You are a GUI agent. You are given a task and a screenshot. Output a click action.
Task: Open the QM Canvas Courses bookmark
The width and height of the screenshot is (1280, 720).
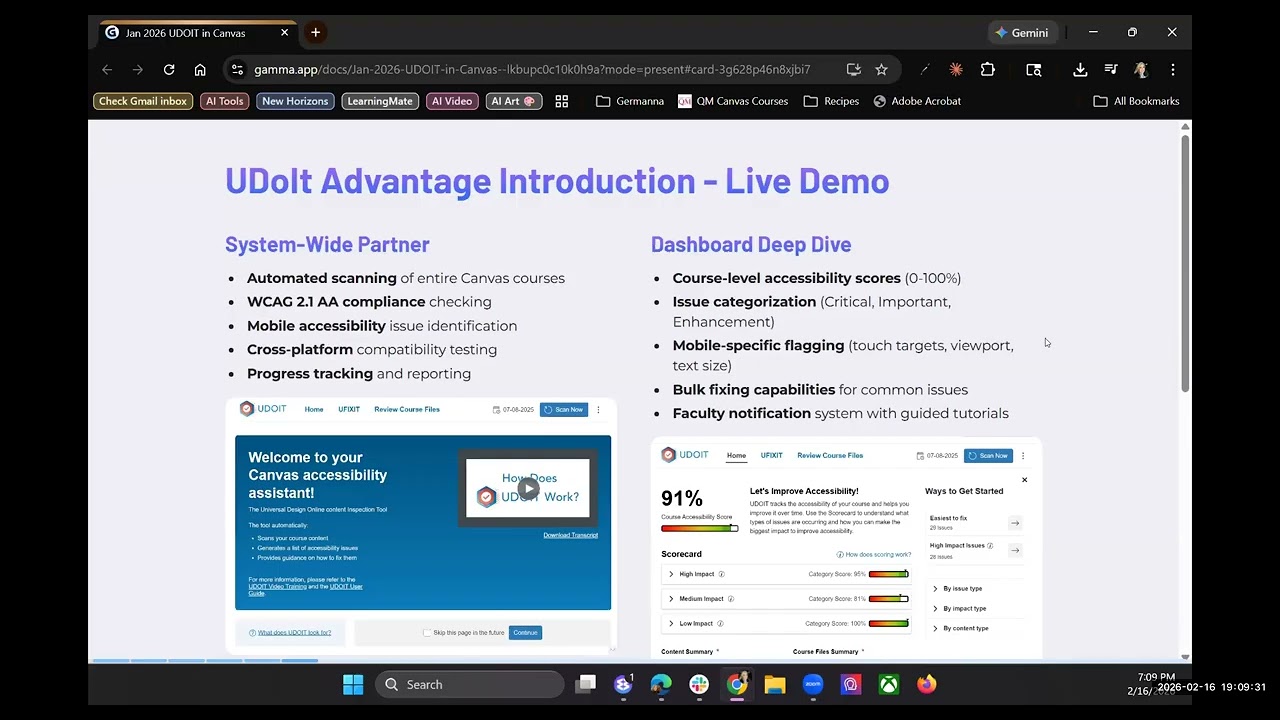pos(733,101)
